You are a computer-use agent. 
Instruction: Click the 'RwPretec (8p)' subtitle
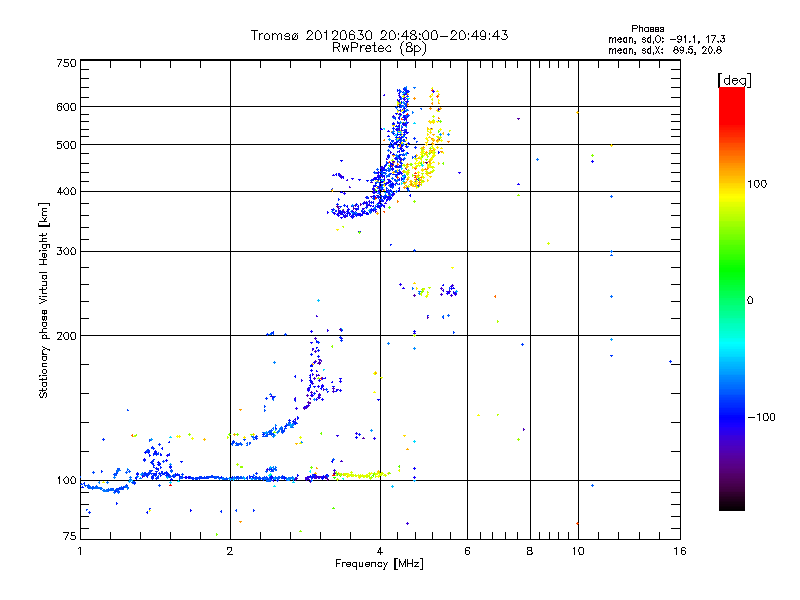[x=379, y=48]
